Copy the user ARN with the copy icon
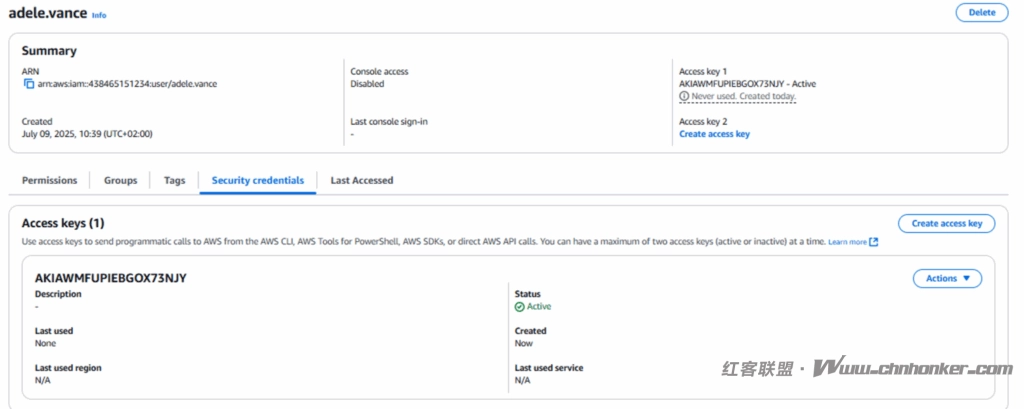 [29, 84]
